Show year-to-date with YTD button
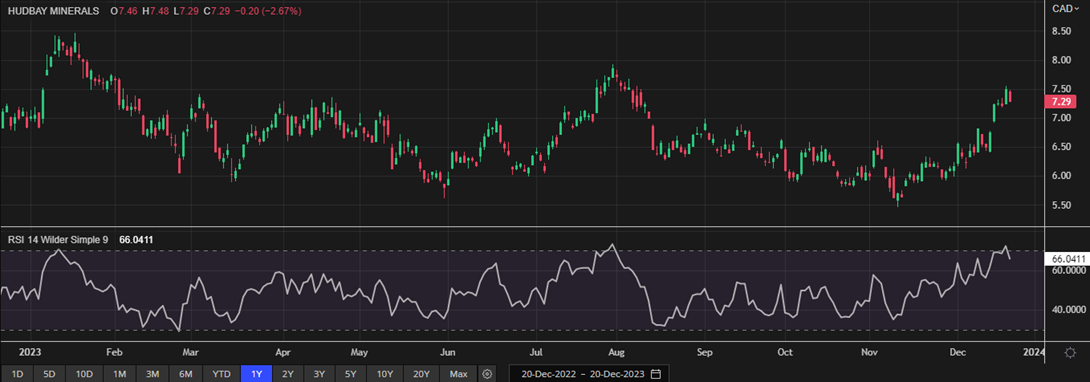 (x=221, y=374)
